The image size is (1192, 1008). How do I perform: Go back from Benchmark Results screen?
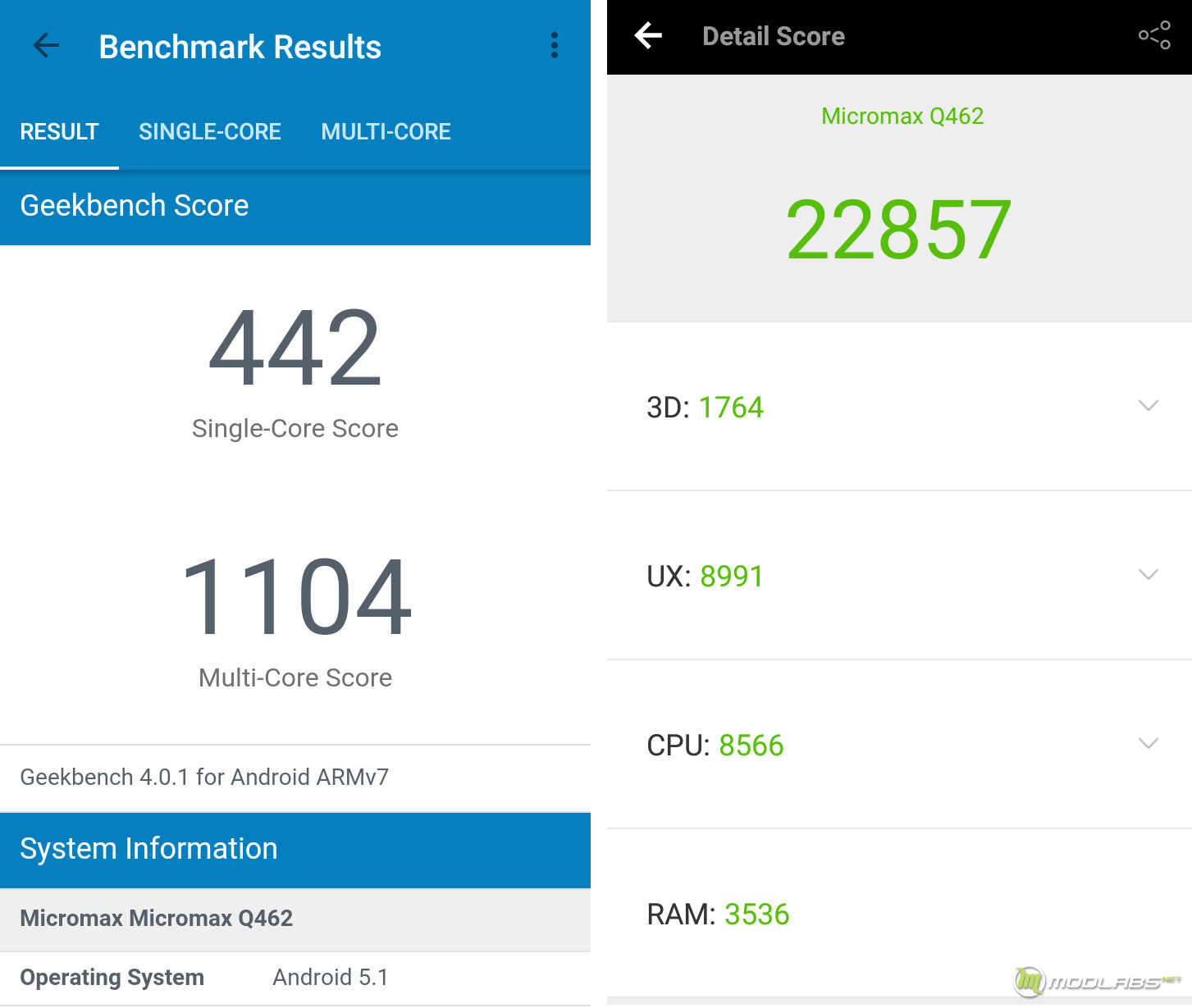coord(46,46)
